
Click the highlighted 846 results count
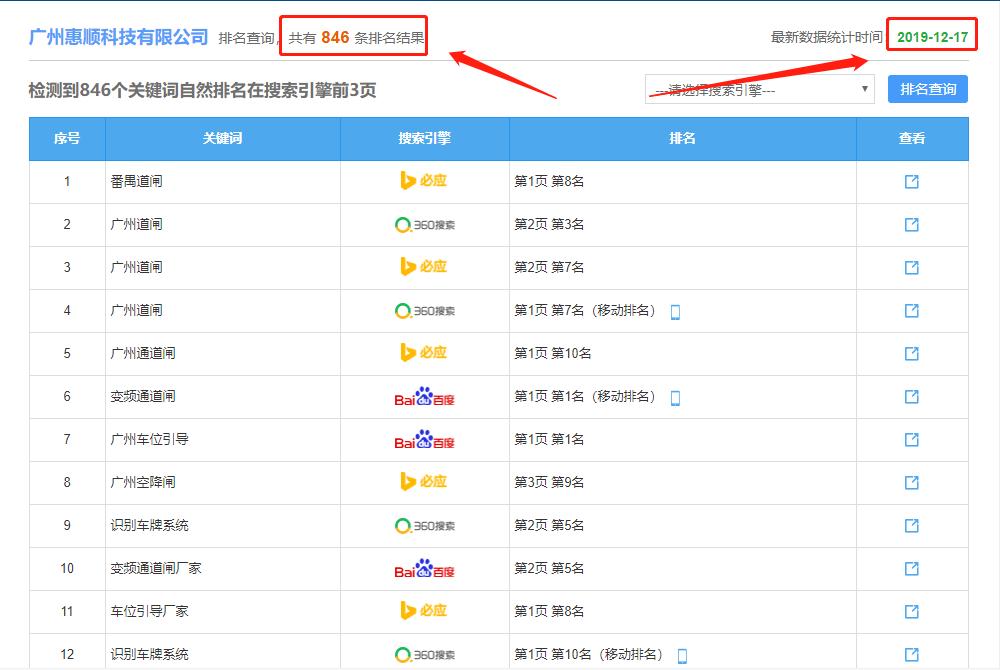point(334,36)
